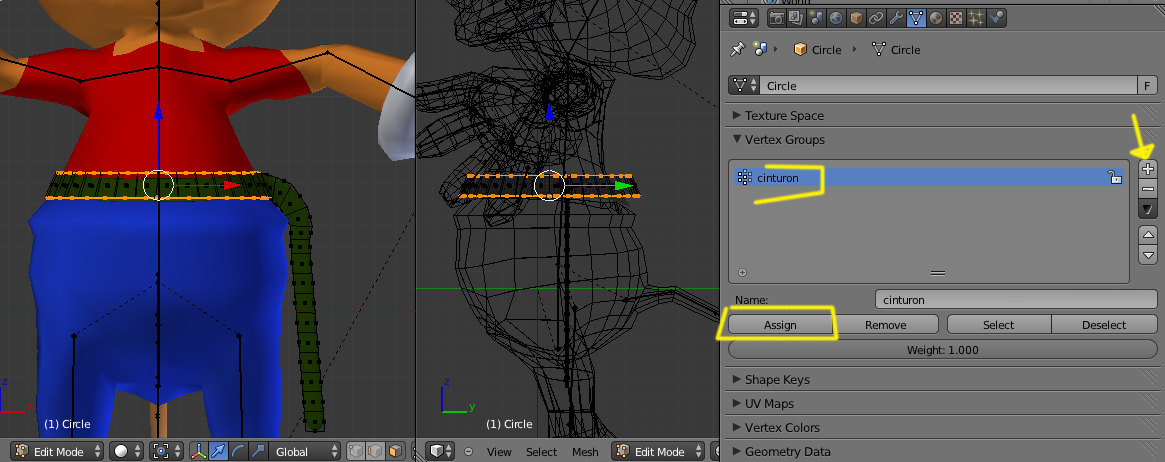The width and height of the screenshot is (1165, 462).
Task: Open the Physics properties tab
Action: pyautogui.click(x=996, y=19)
